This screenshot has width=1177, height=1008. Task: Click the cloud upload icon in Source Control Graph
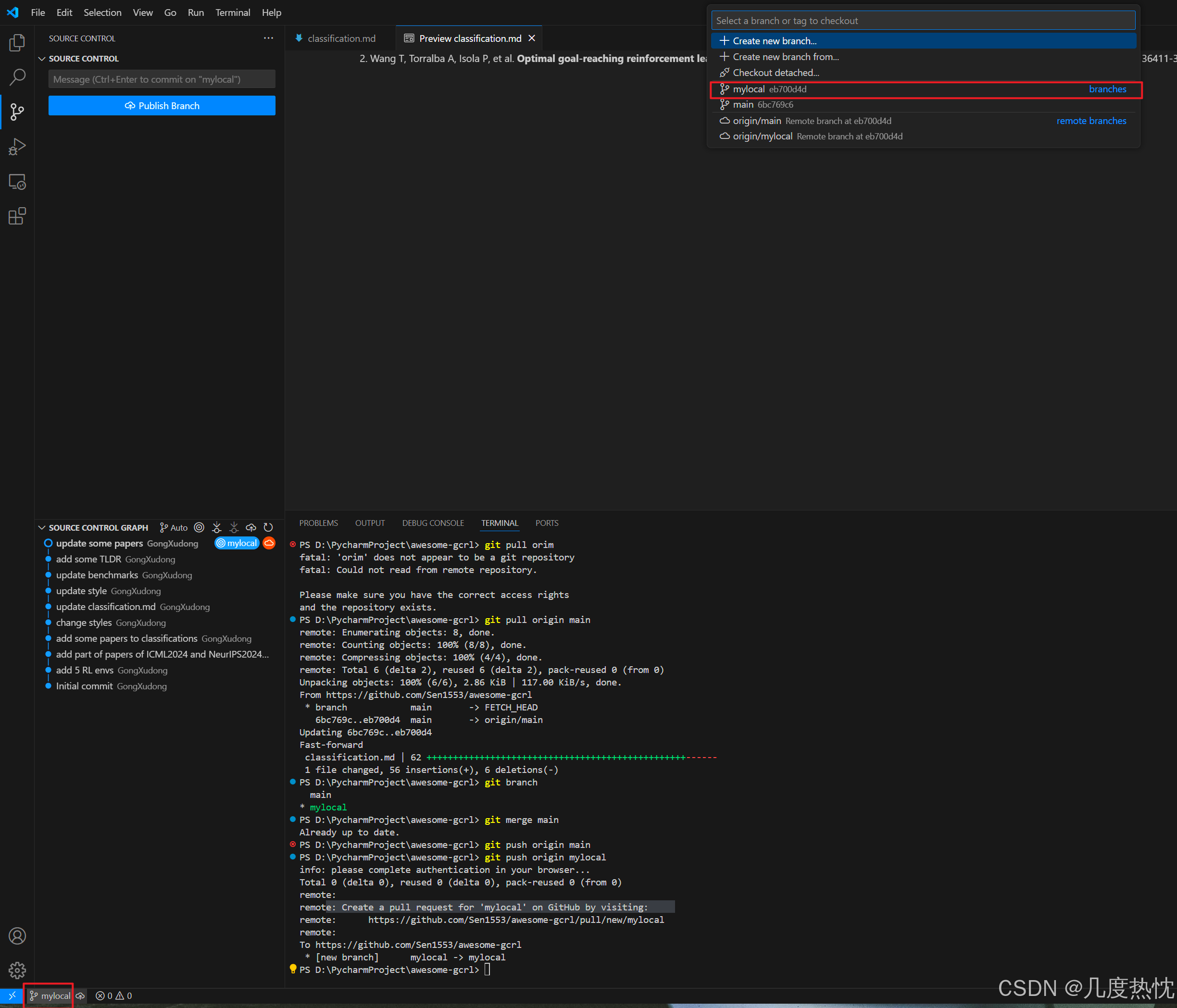[x=250, y=528]
